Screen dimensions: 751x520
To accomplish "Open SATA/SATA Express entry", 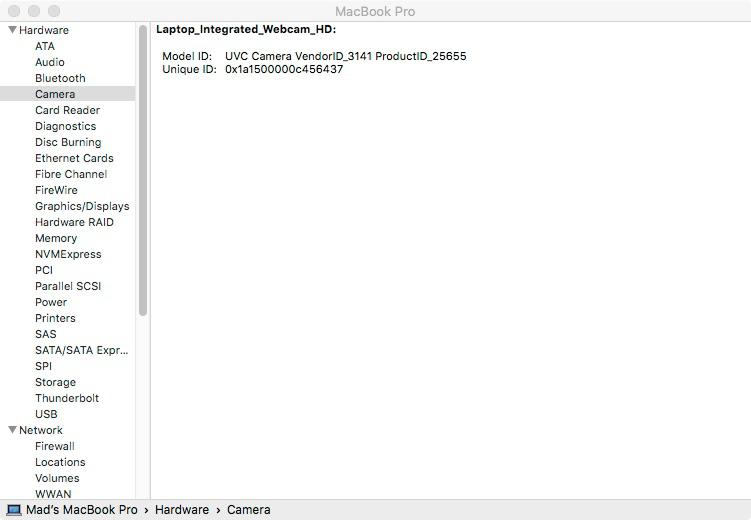I will [x=81, y=350].
